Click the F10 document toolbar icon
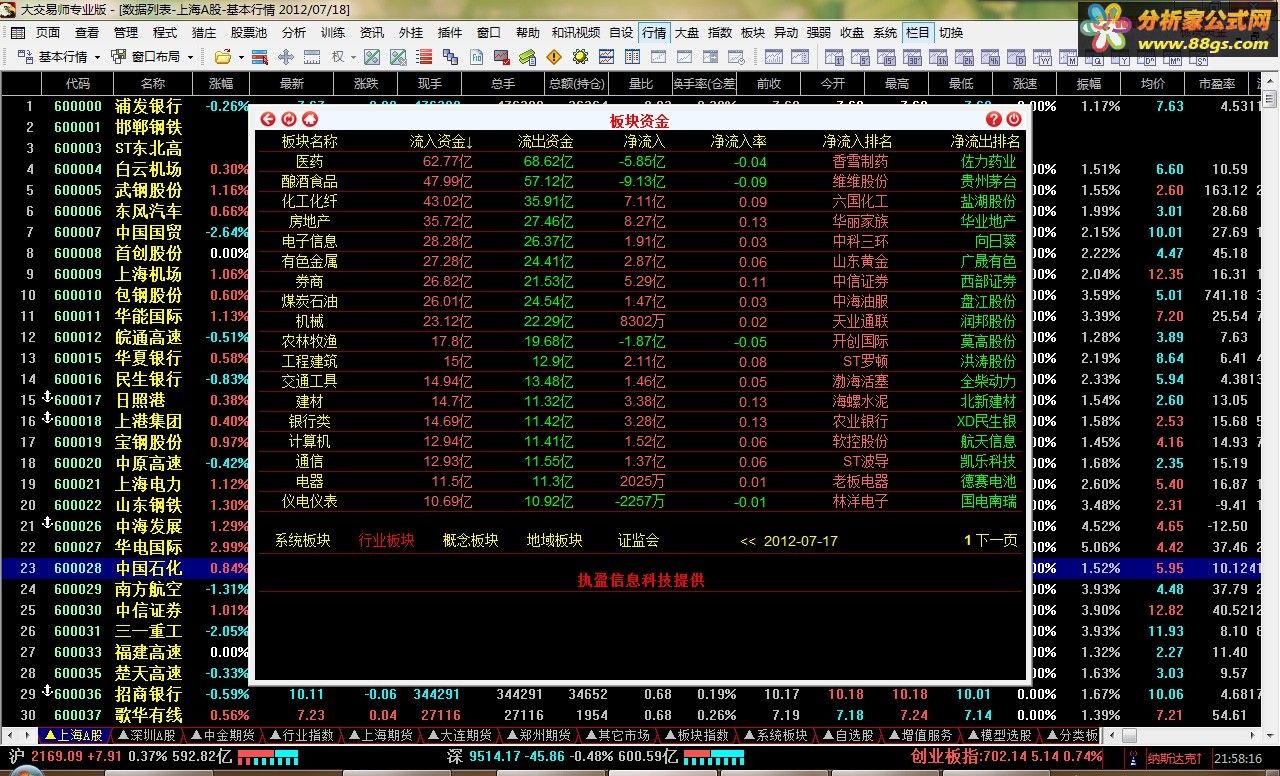This screenshot has width=1280, height=776. [x=476, y=57]
